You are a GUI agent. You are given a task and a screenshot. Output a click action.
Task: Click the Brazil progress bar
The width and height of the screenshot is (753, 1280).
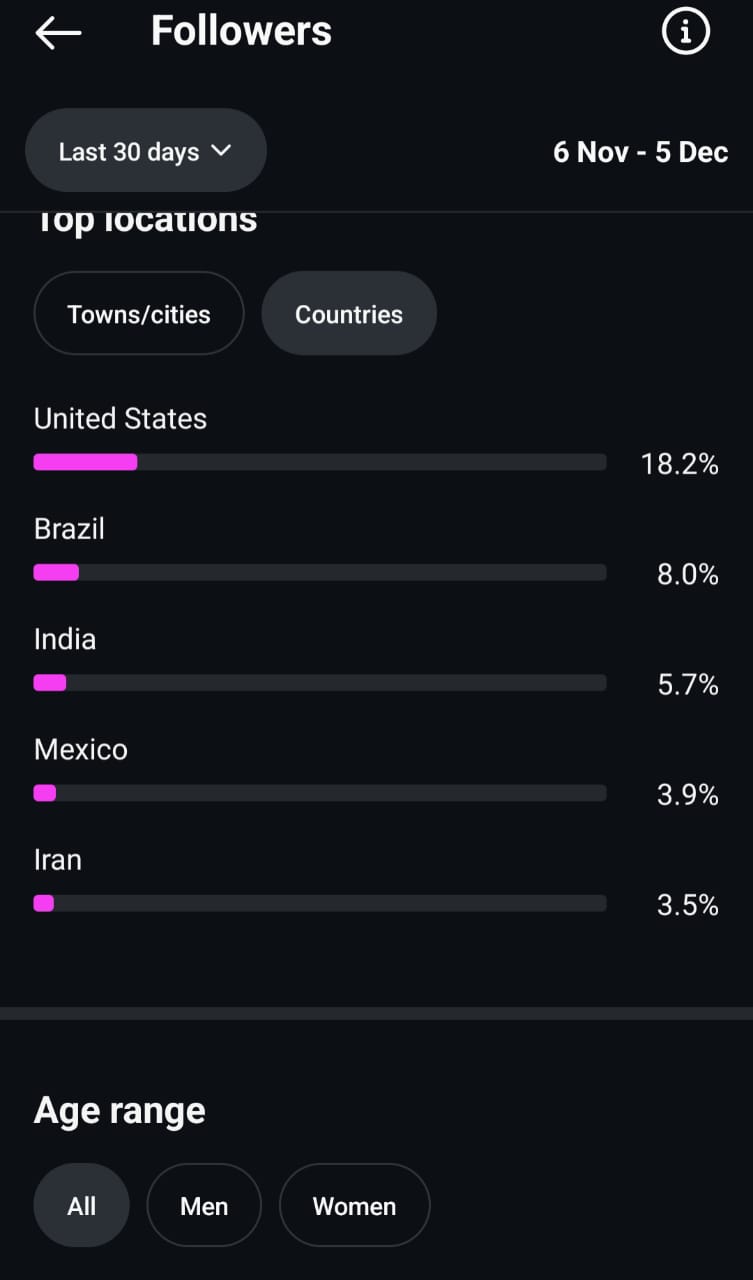click(320, 572)
